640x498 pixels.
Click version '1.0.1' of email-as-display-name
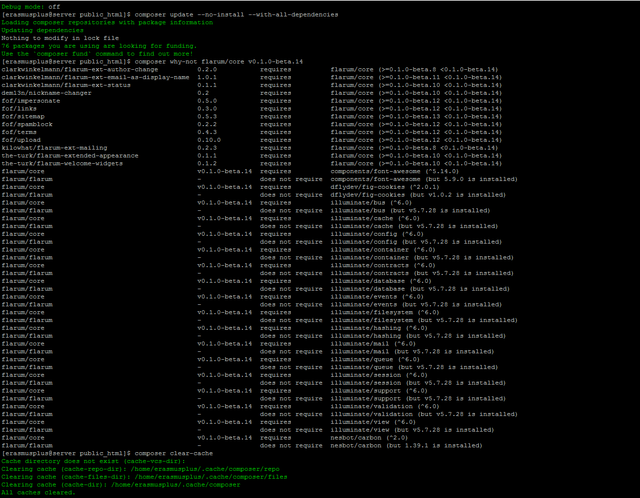(x=207, y=77)
